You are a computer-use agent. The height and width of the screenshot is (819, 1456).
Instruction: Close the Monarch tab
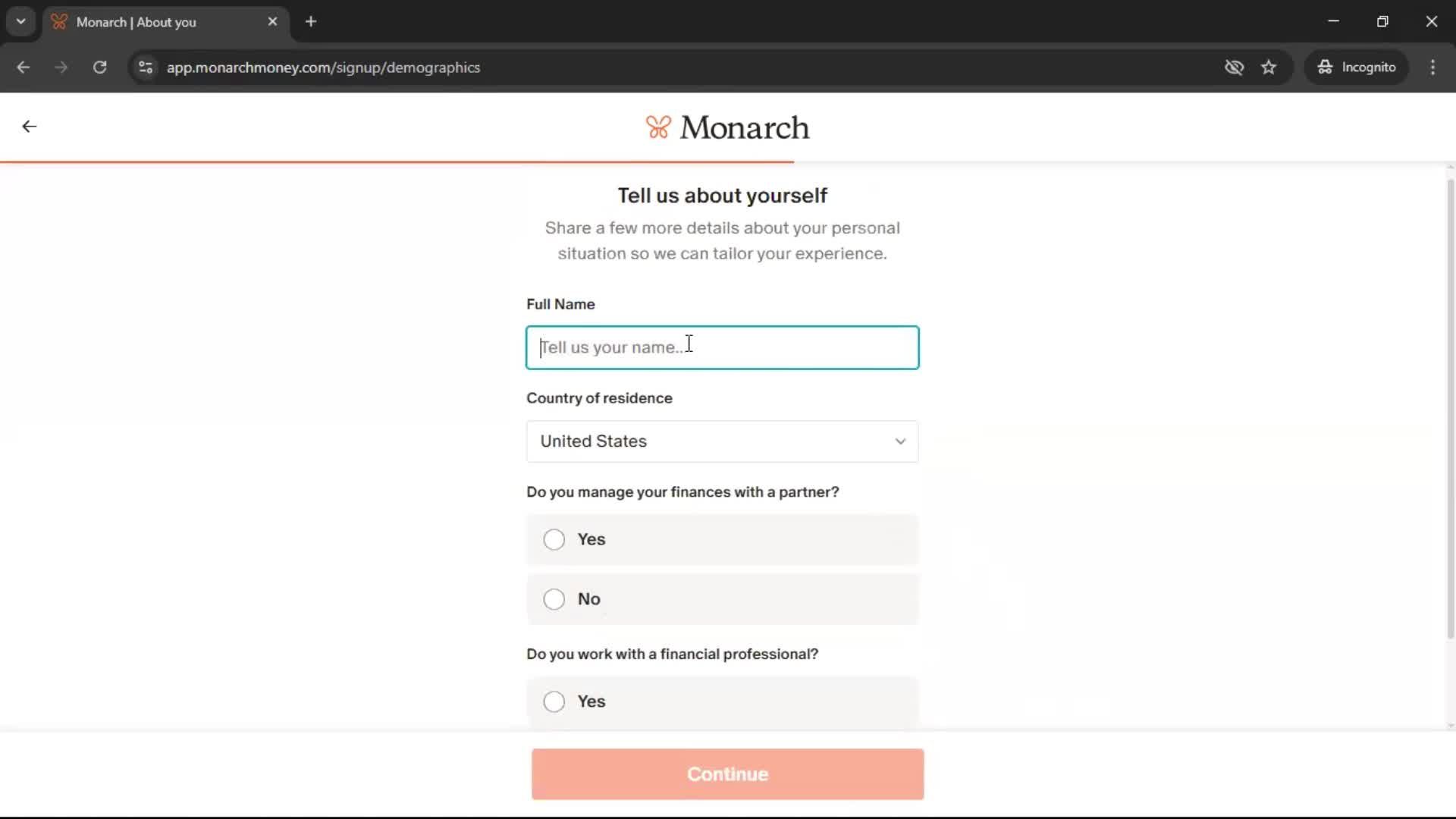272,22
